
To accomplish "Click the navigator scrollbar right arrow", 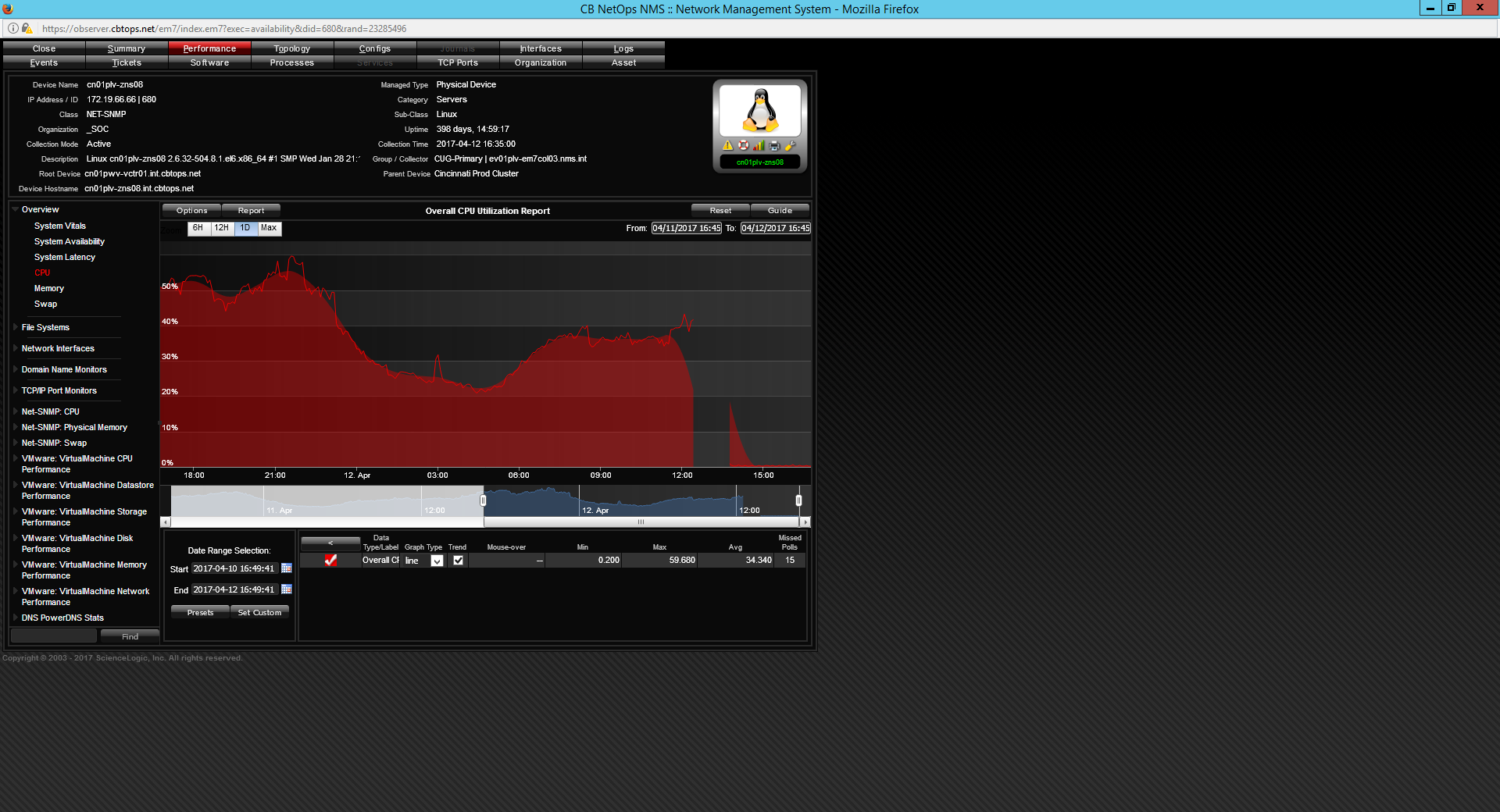I will 806,522.
